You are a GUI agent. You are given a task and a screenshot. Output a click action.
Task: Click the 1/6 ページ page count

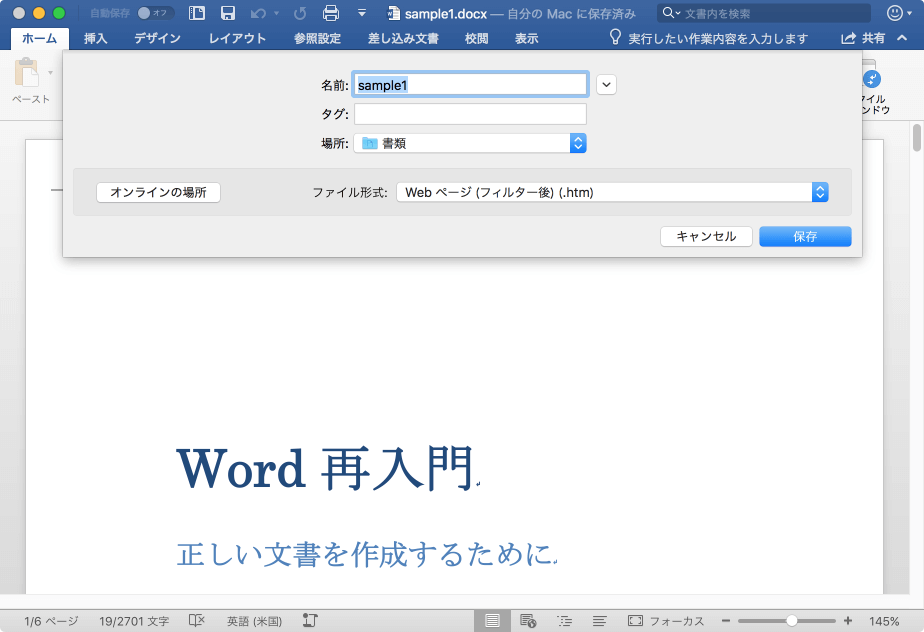[51, 621]
